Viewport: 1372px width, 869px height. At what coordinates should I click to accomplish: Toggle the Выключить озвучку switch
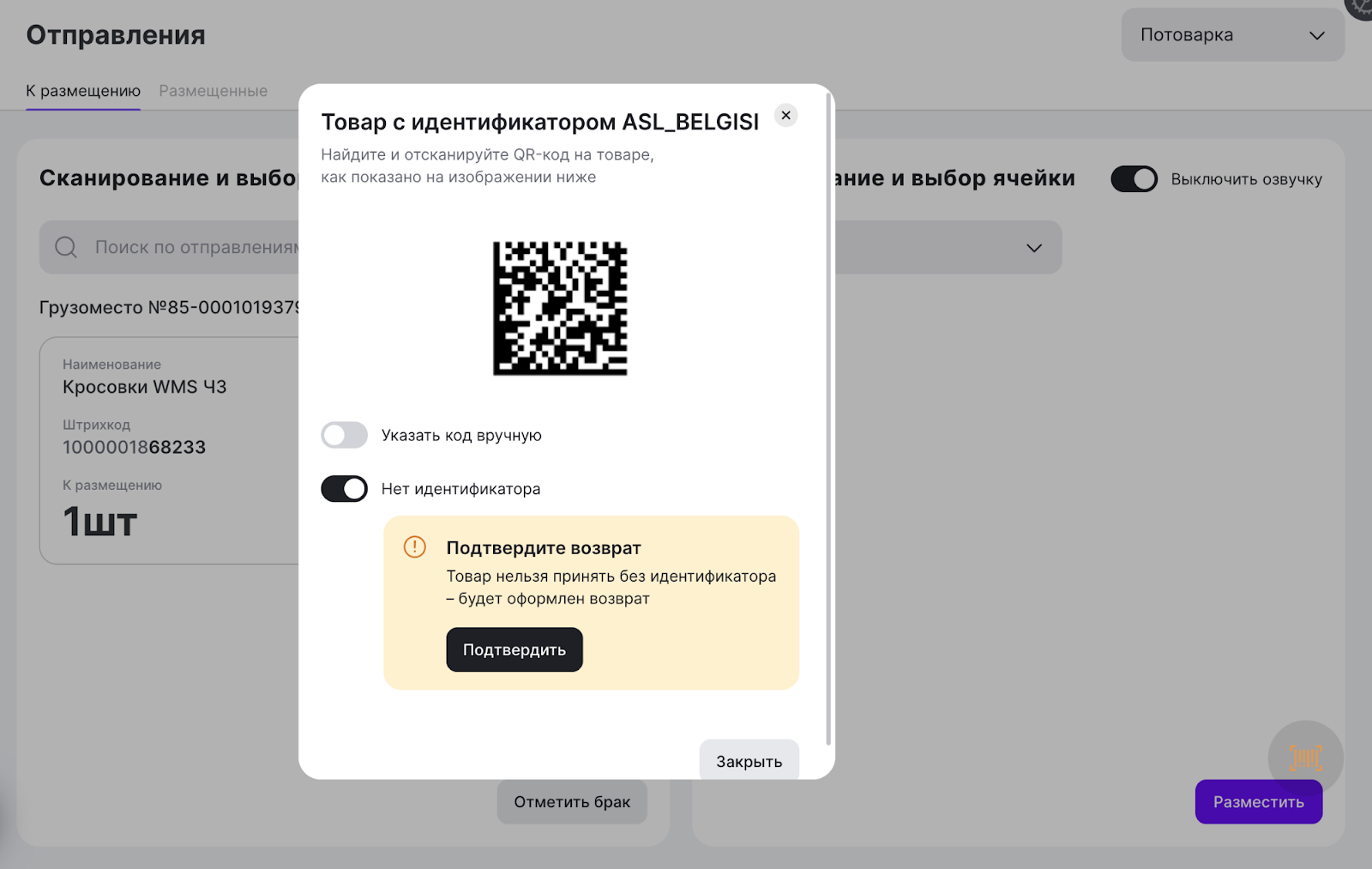click(1134, 179)
